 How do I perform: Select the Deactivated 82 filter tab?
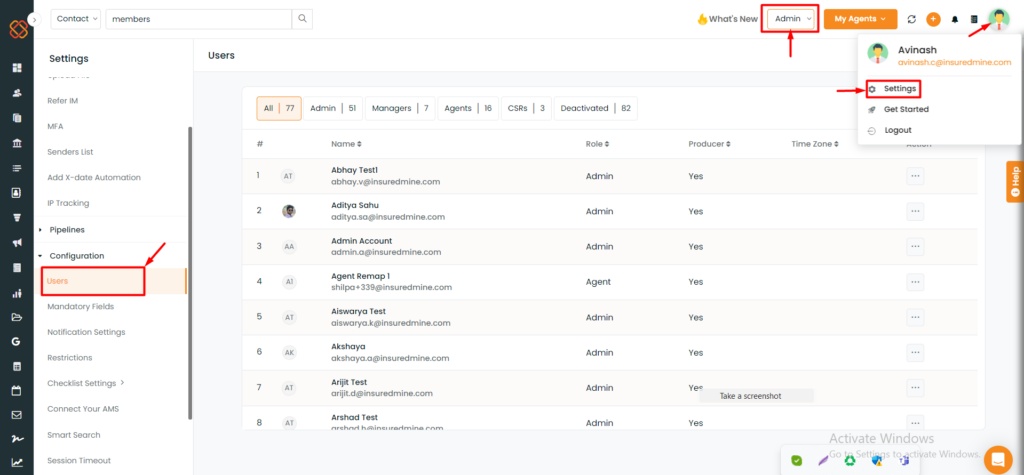pos(596,108)
